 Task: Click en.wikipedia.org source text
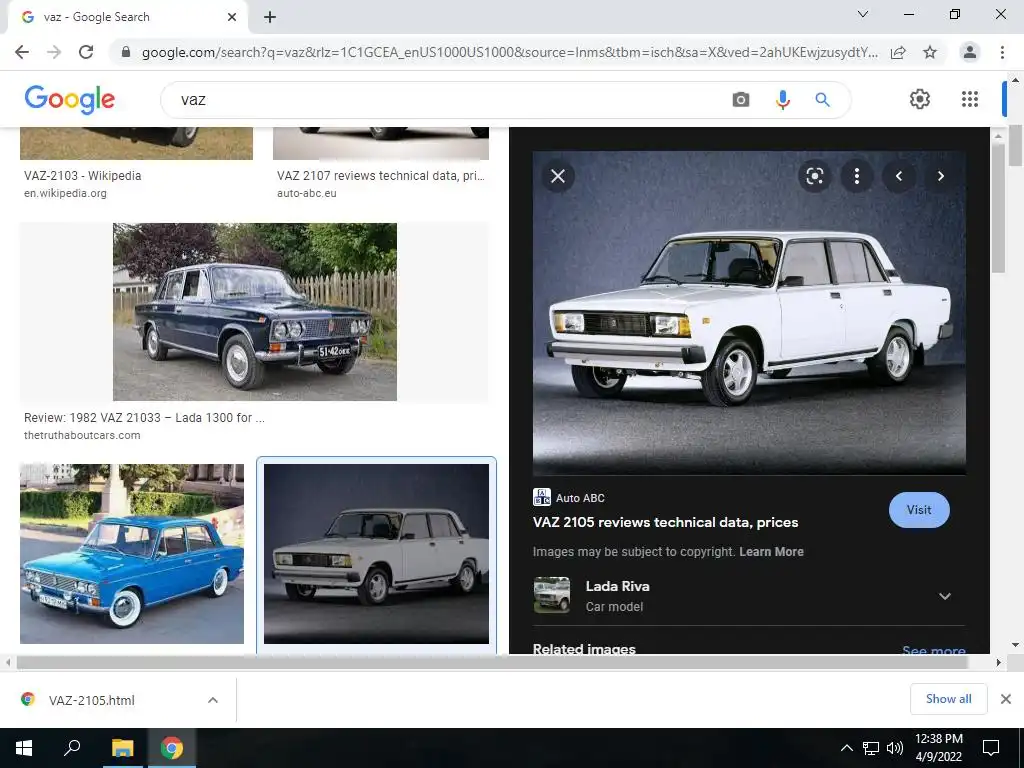[65, 193]
